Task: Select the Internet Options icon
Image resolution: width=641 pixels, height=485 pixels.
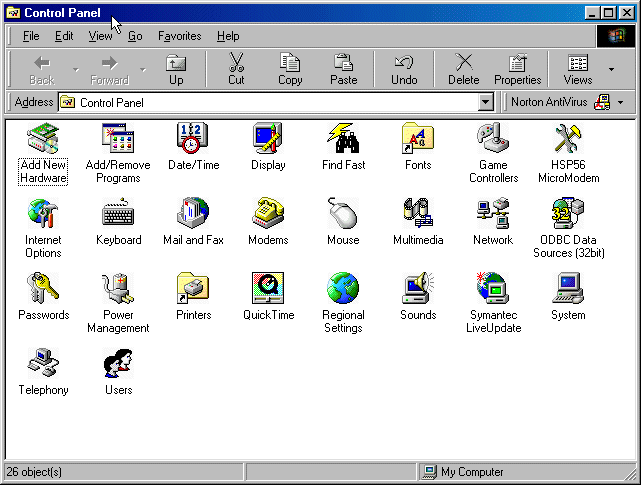Action: (x=43, y=213)
